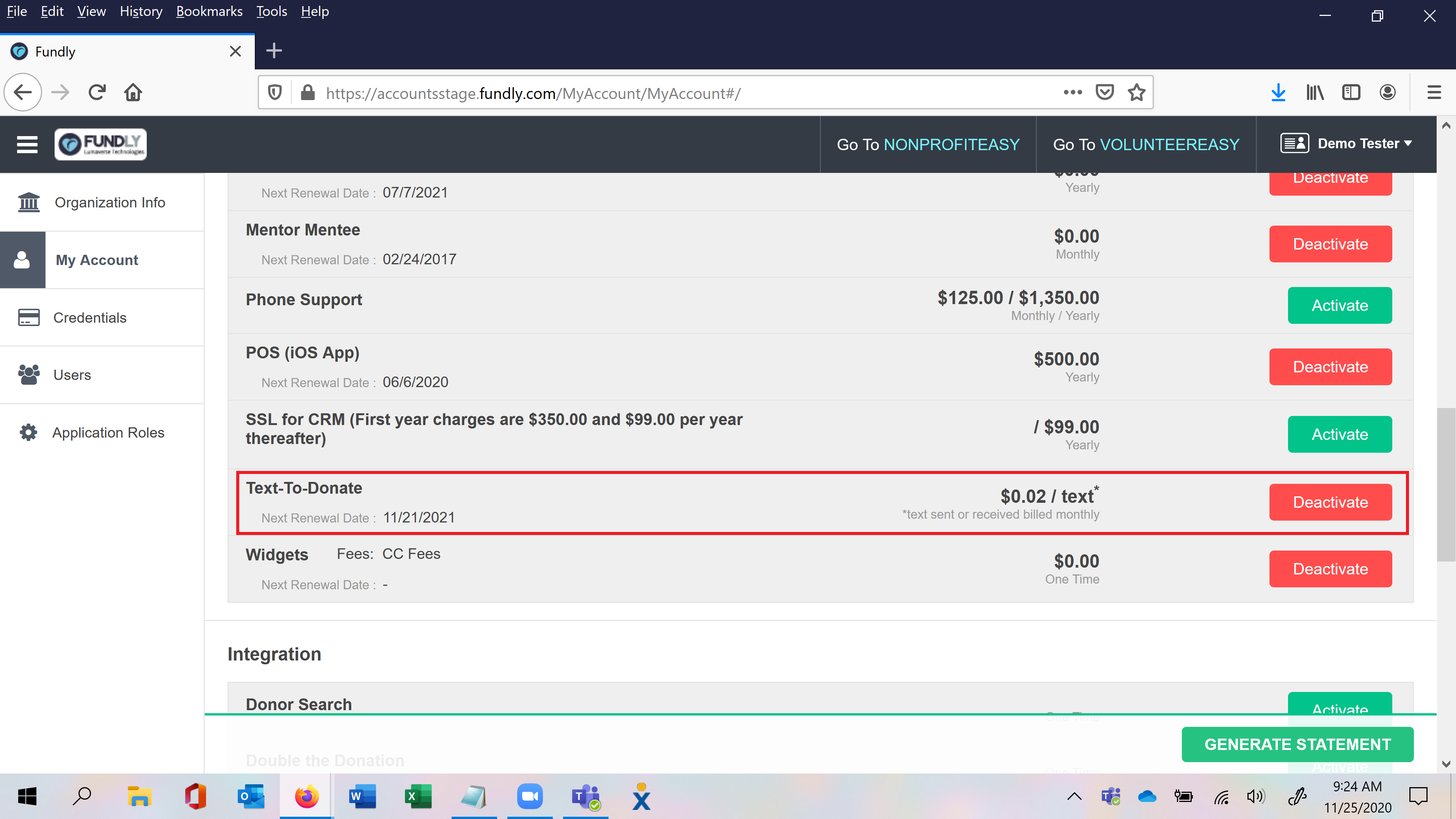This screenshot has width=1456, height=819.
Task: Open Users in the sidebar
Action: tap(102, 375)
